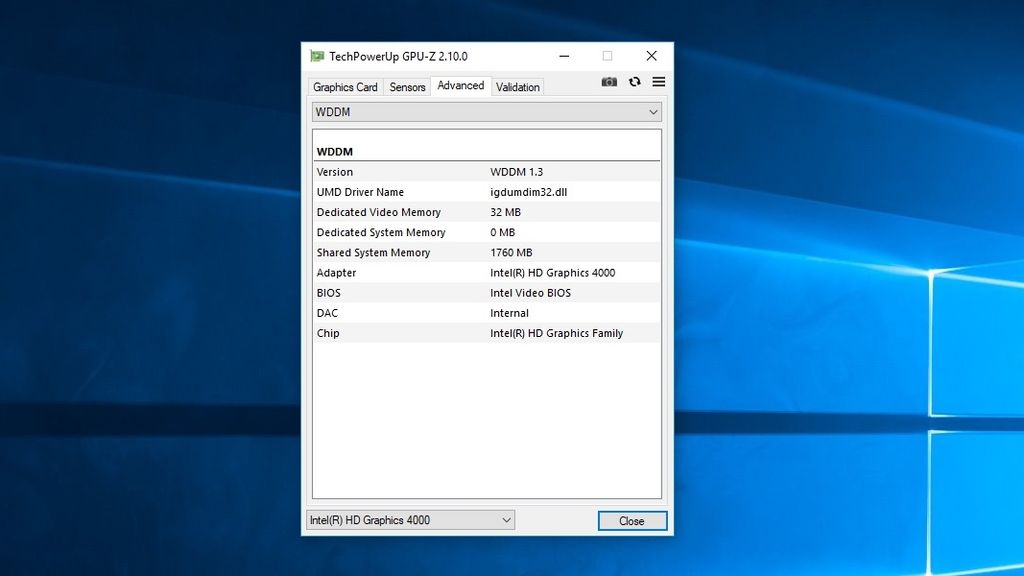
Task: Open the WDDM dropdown arrow on the right
Action: click(655, 112)
